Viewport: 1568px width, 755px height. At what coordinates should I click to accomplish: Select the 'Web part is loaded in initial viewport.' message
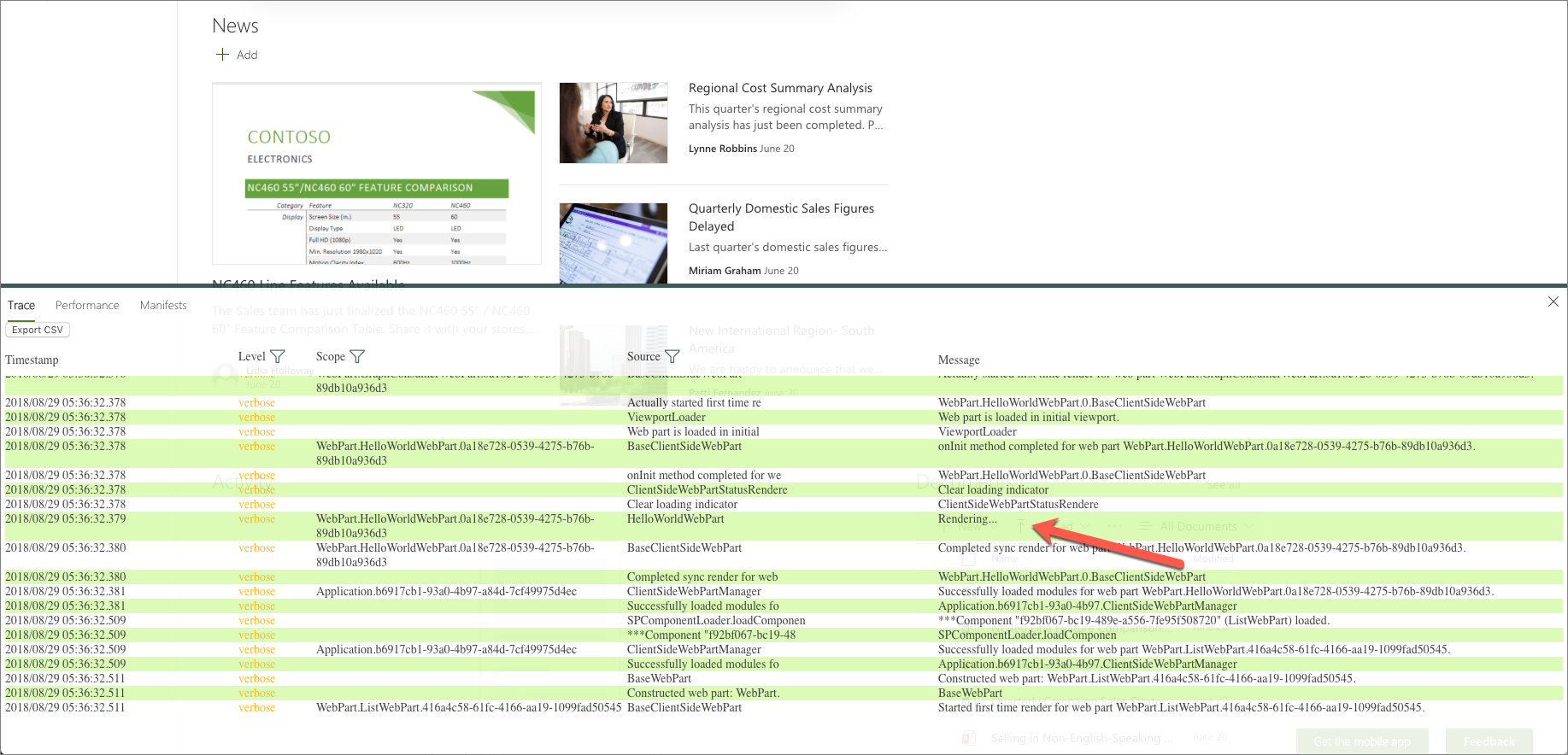click(1028, 418)
